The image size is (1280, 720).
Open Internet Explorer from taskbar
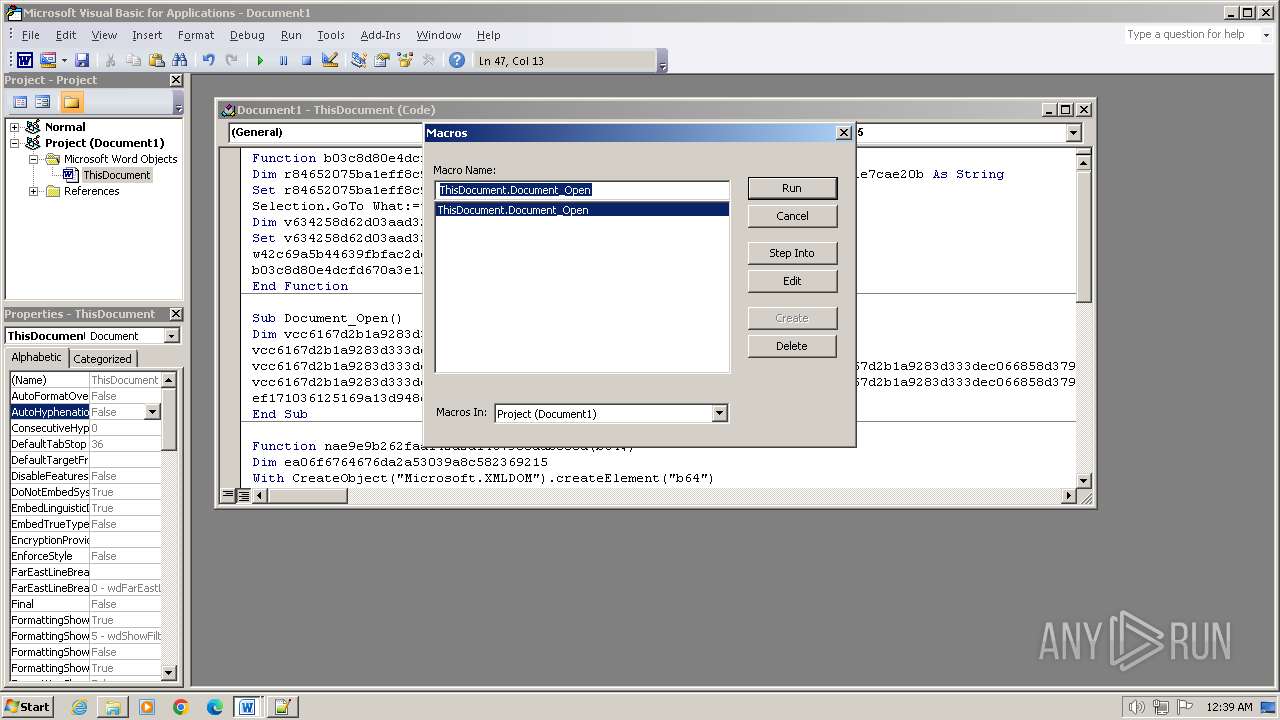79,707
